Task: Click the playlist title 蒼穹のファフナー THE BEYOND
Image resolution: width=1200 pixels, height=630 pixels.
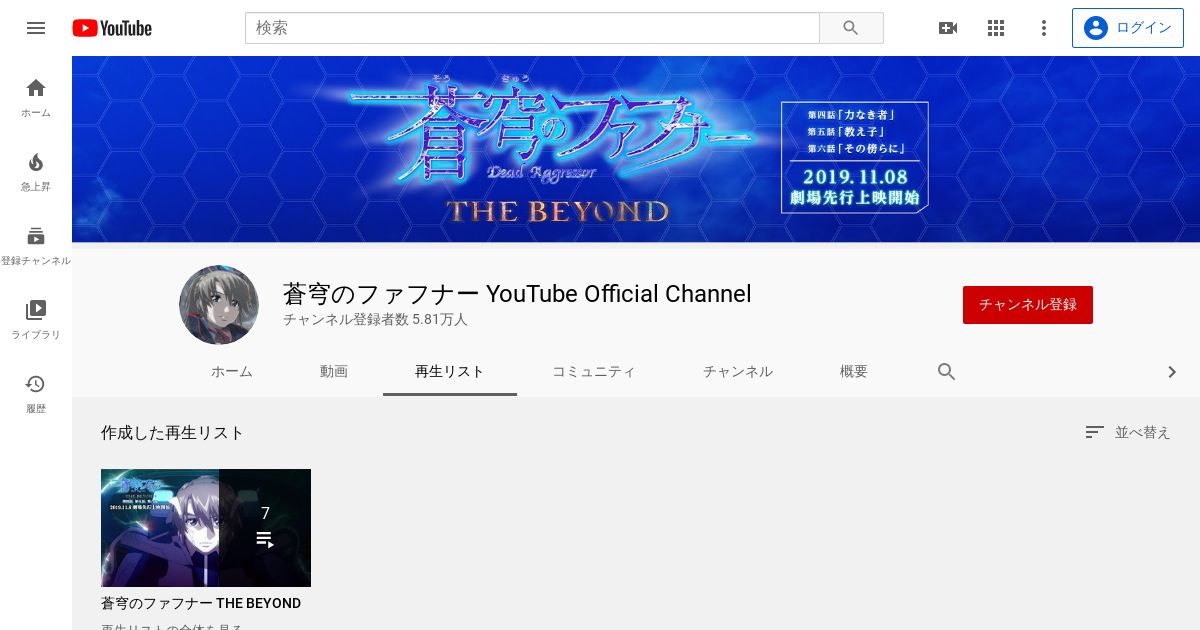Action: 201,604
